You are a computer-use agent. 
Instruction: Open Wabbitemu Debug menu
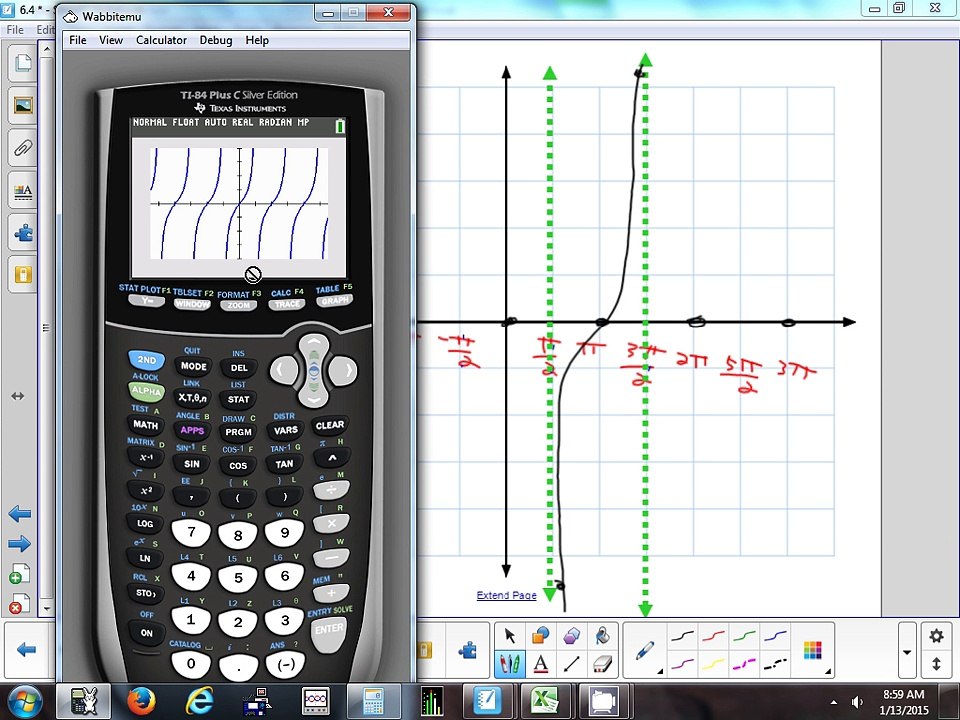tap(216, 40)
